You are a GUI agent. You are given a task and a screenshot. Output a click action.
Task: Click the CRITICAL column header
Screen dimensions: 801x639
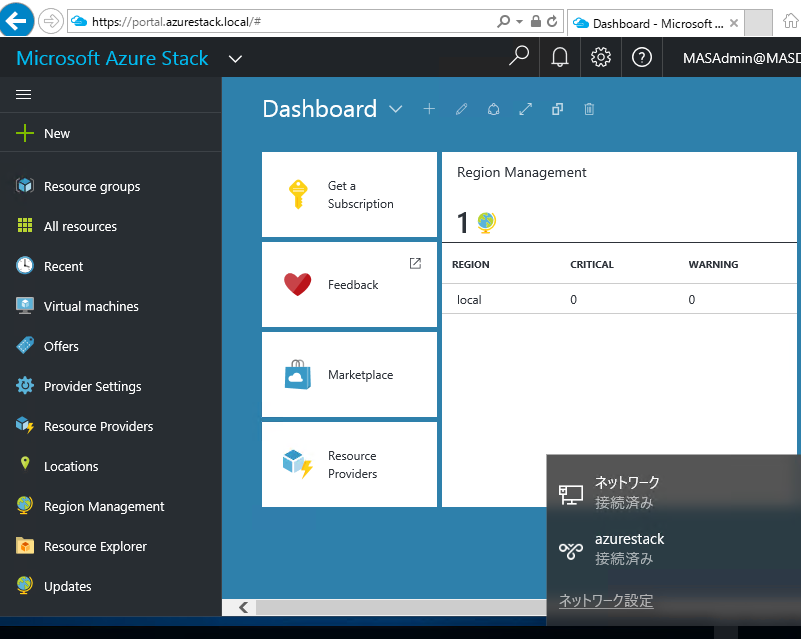coord(592,265)
